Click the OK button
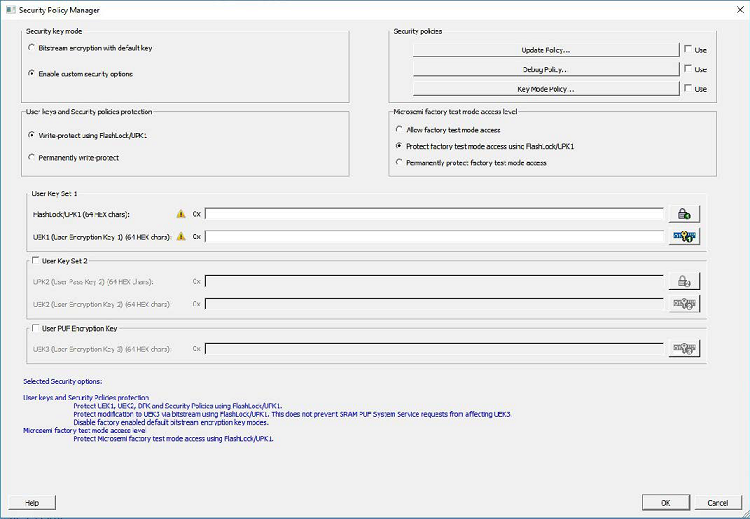 665,502
